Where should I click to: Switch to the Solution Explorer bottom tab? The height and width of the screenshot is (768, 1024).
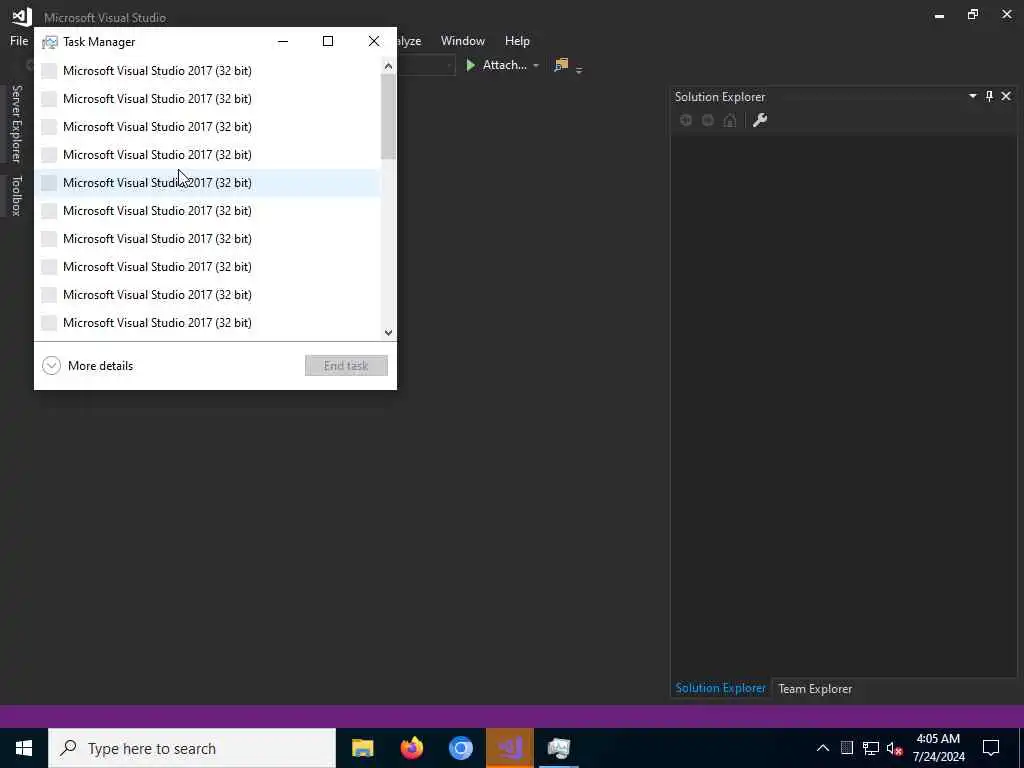coord(720,688)
